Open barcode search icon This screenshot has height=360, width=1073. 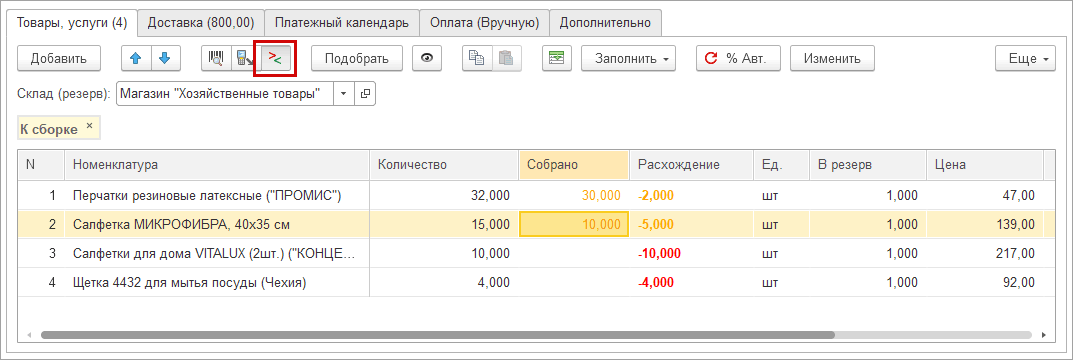216,58
